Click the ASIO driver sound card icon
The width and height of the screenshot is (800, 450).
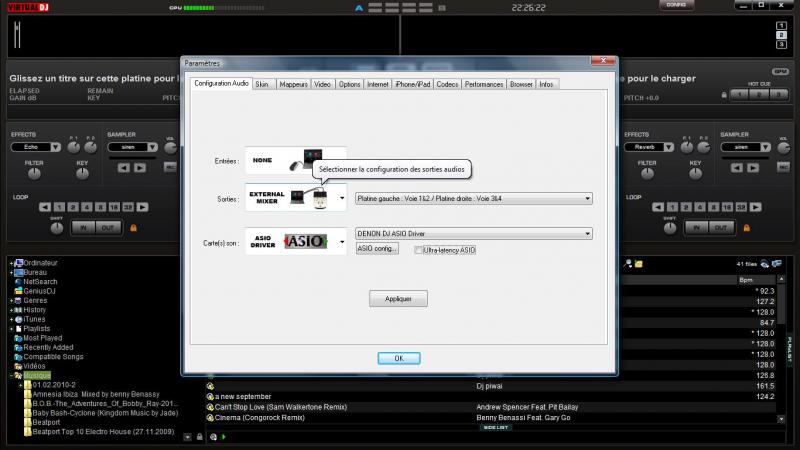tap(296, 241)
